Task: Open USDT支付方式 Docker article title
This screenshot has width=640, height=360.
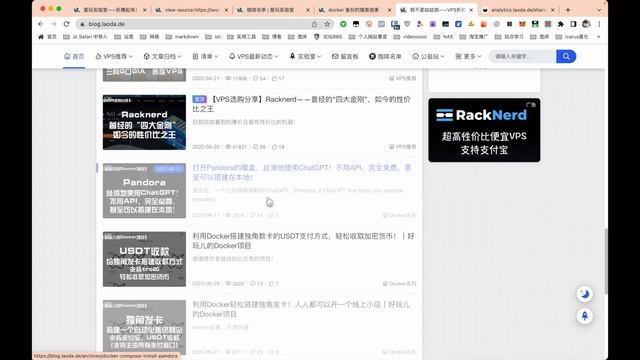Action: 303,241
